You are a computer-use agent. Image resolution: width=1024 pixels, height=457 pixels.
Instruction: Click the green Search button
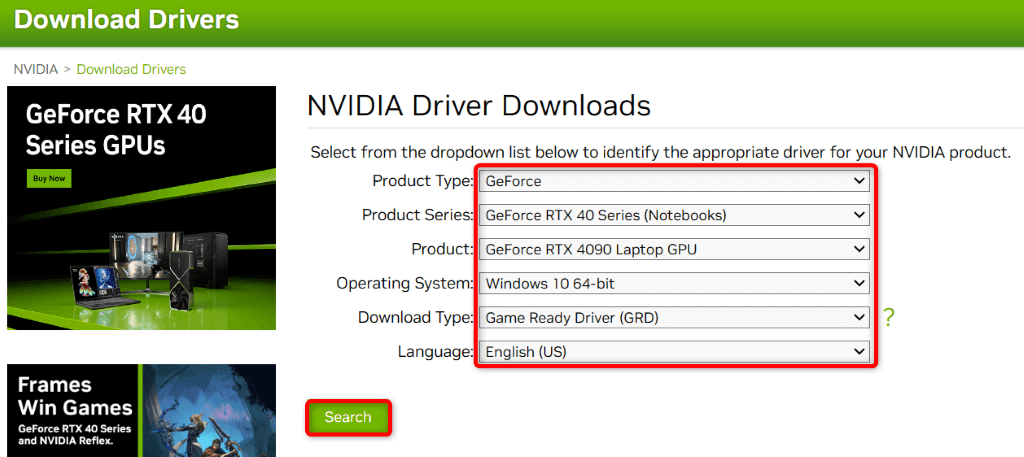[348, 417]
